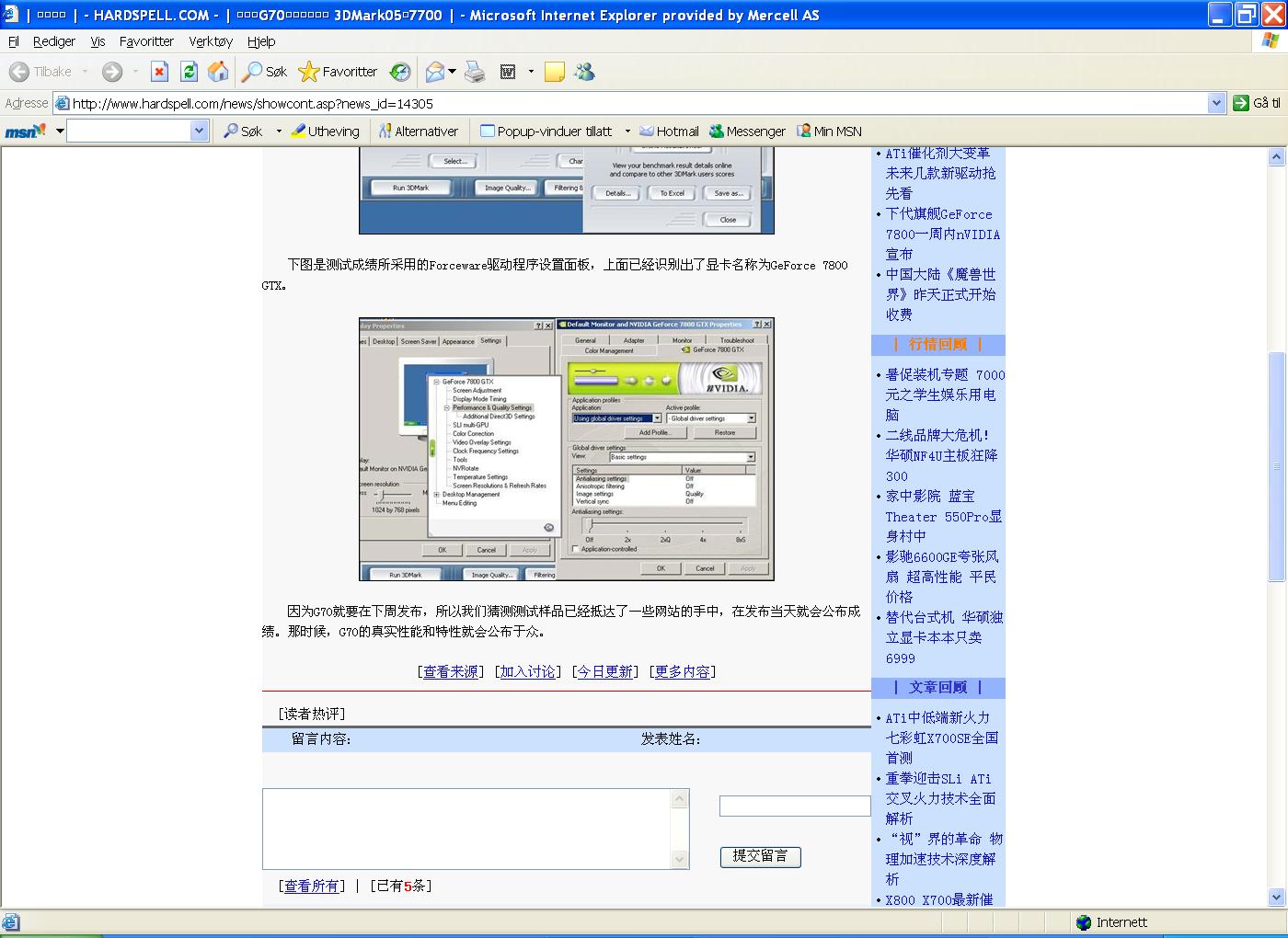Click the 今日更新 link
Viewport: 1288px width, 938px height.
[605, 672]
